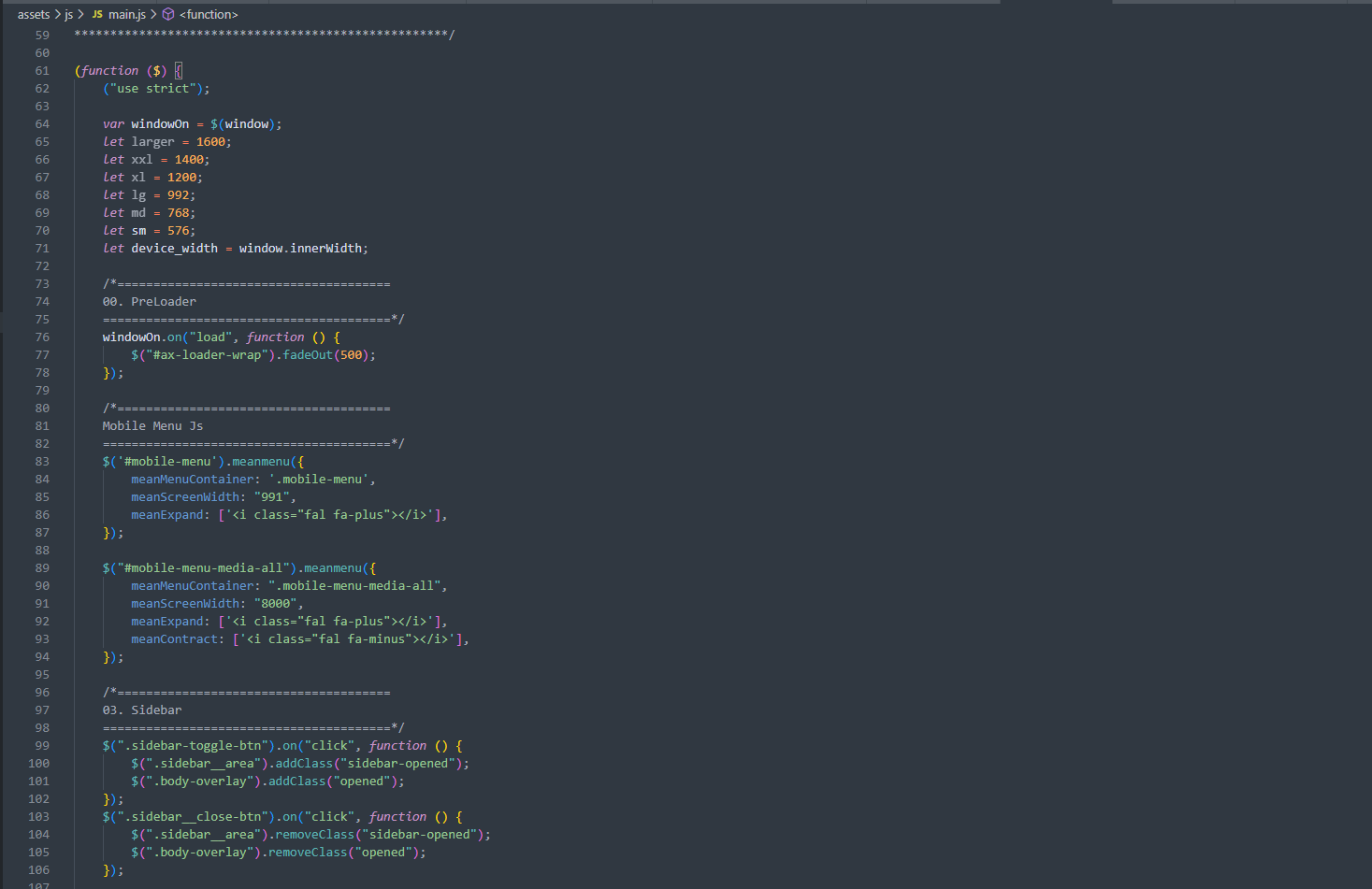Click device_width variable name
This screenshot has width=1372, height=889.
(174, 249)
